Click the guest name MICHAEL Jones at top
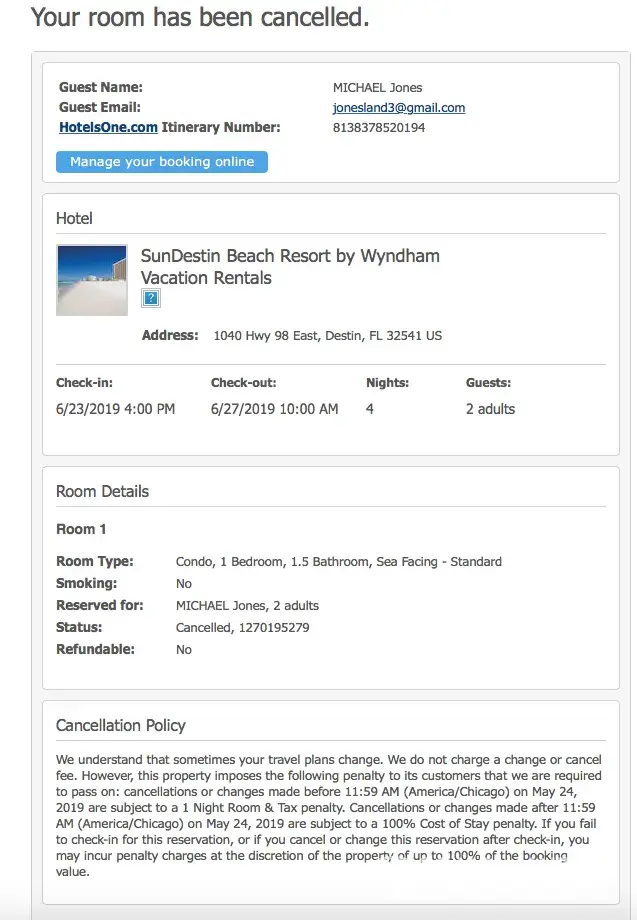 coord(377,88)
